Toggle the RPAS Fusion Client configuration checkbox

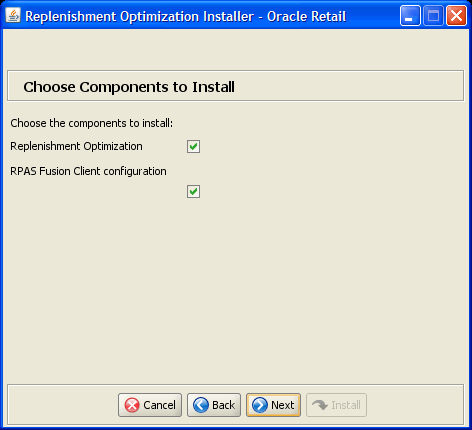coord(193,192)
